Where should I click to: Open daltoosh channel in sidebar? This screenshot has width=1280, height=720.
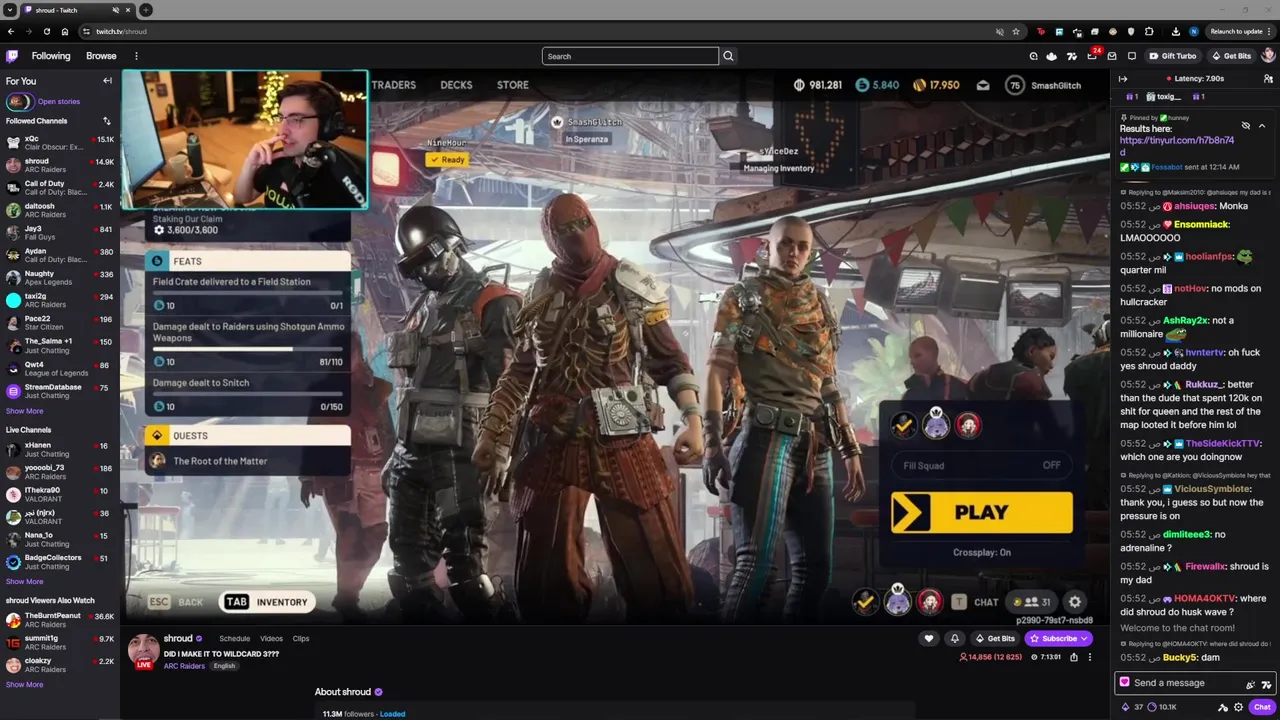tap(60, 210)
